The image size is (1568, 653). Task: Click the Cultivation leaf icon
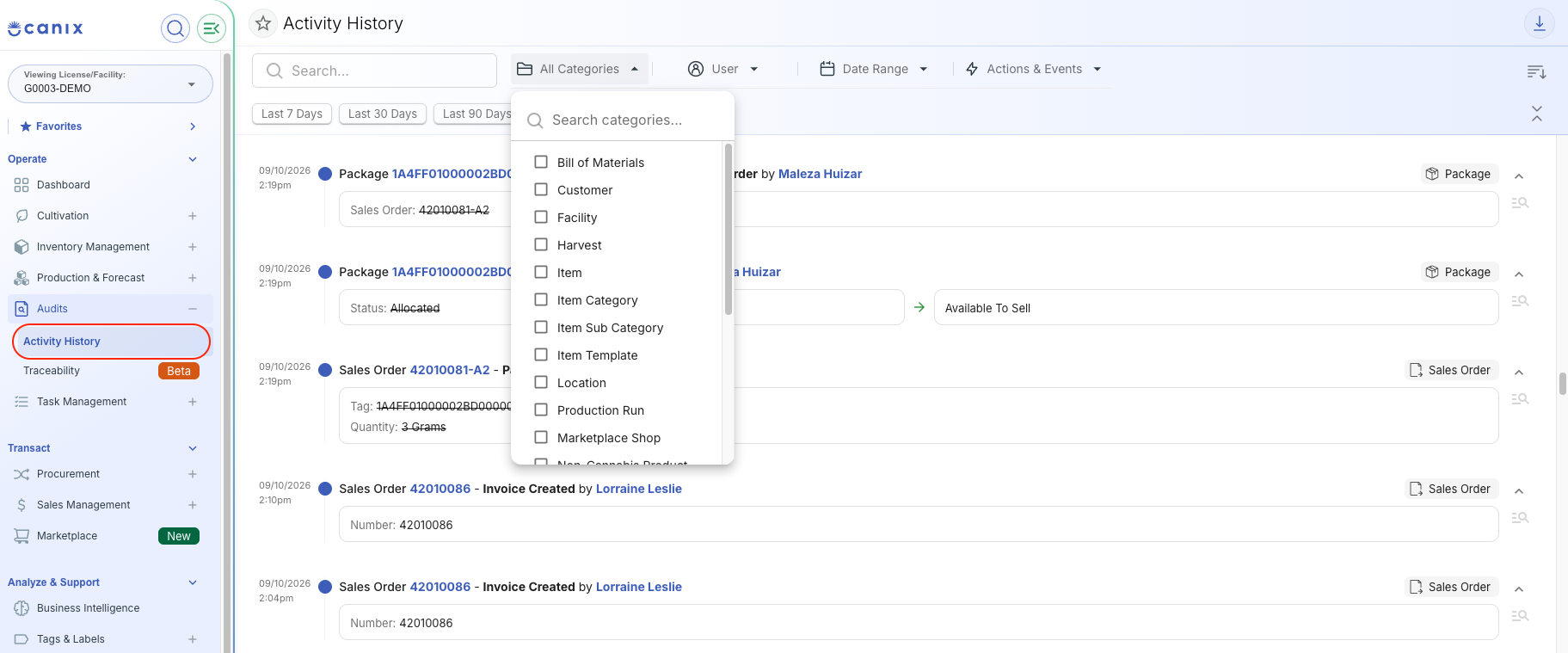point(22,216)
